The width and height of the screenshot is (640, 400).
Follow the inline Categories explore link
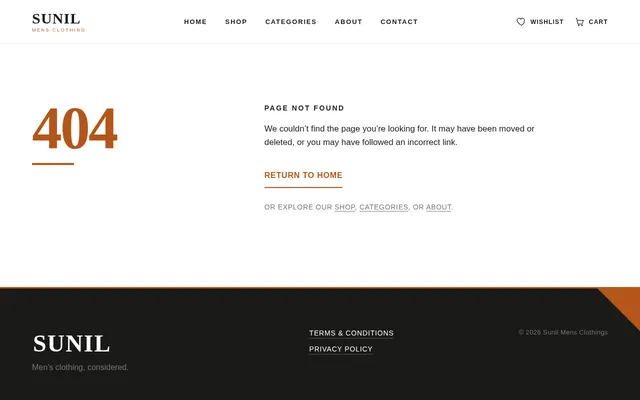[384, 207]
